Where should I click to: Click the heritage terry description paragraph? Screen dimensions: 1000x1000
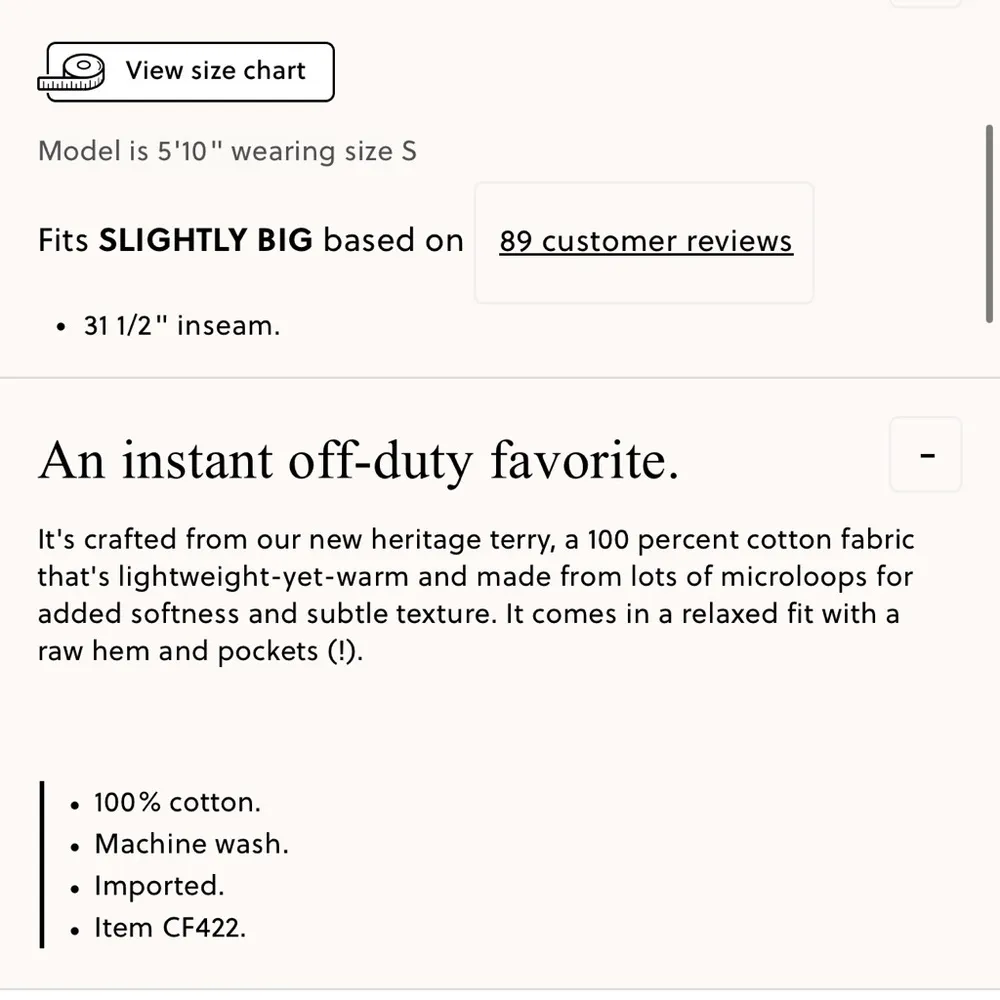475,595
